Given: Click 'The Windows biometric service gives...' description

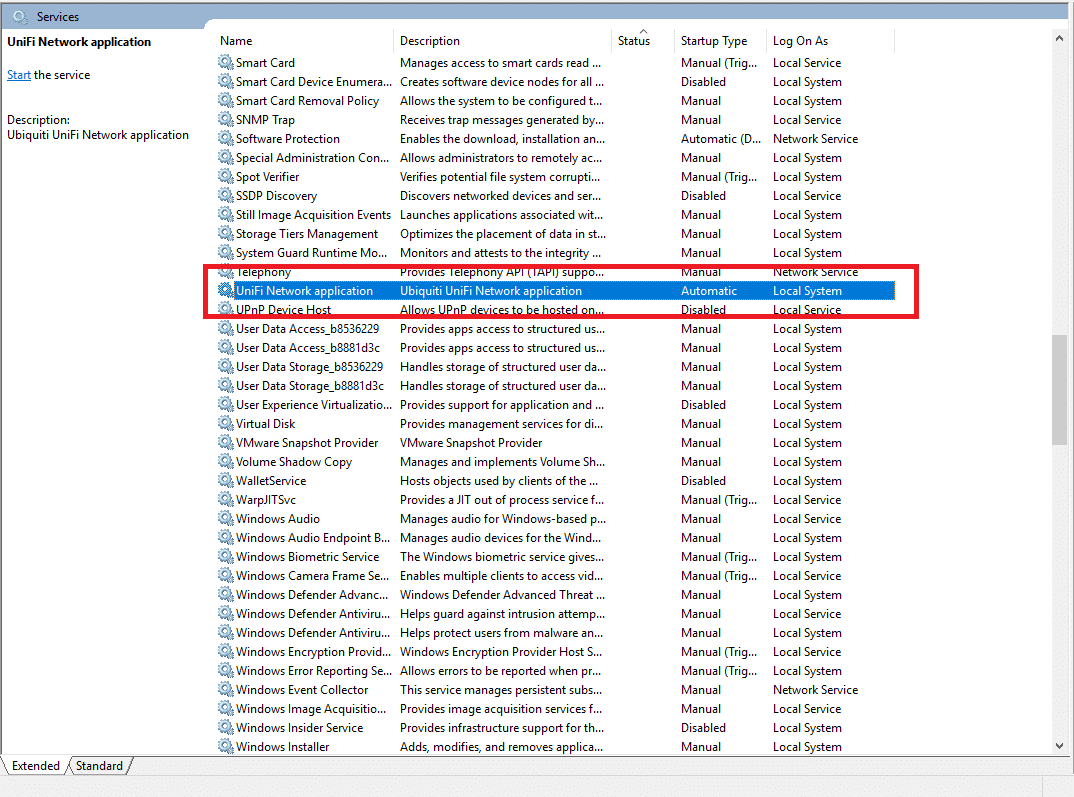Looking at the screenshot, I should tap(502, 557).
